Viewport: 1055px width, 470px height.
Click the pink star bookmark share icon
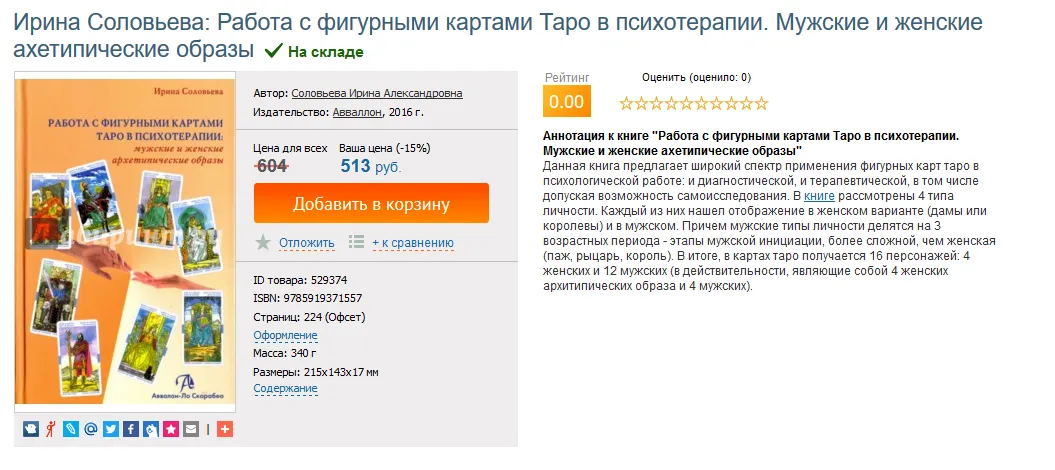(170, 429)
